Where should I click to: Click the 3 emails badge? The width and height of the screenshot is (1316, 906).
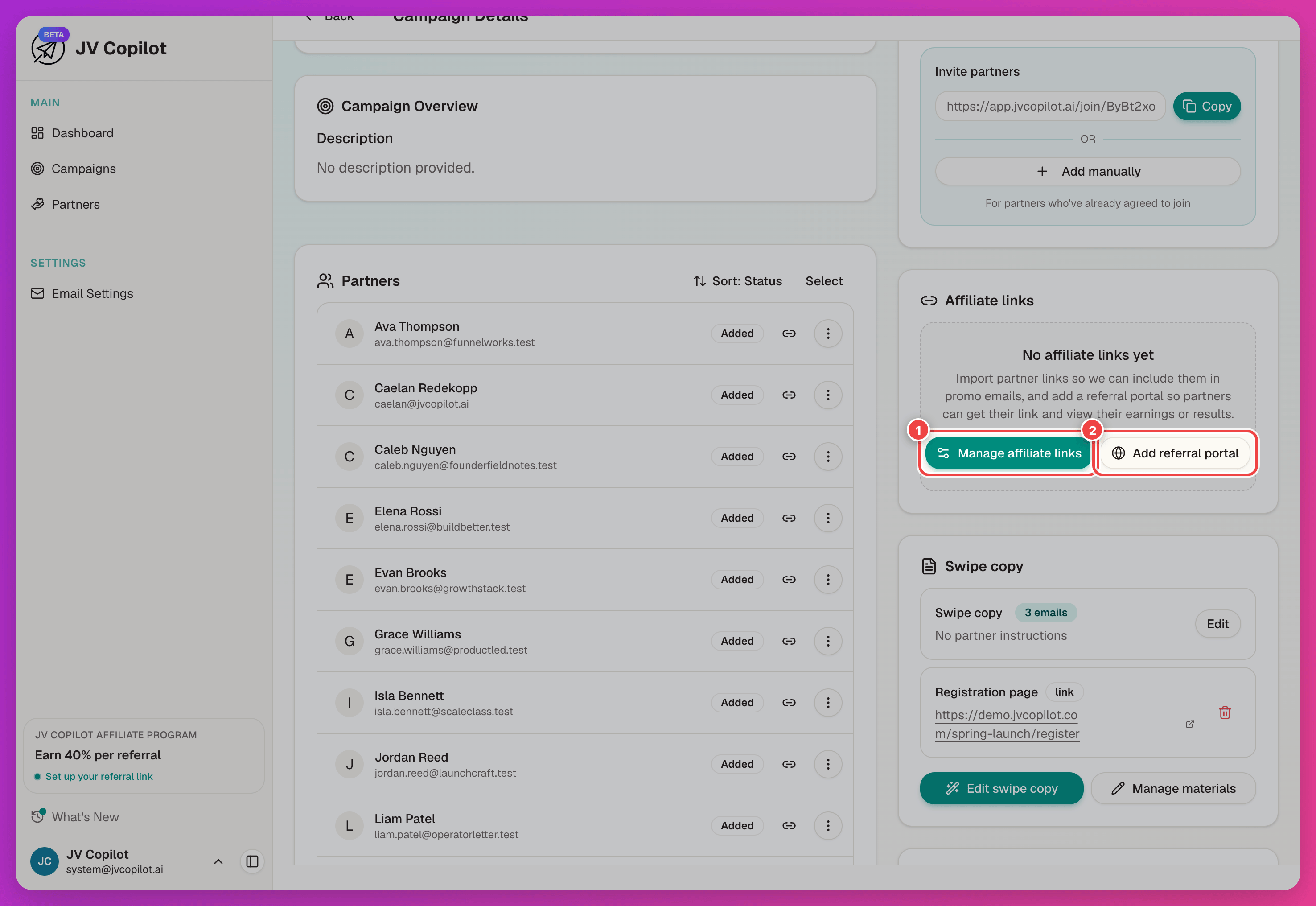click(1045, 613)
